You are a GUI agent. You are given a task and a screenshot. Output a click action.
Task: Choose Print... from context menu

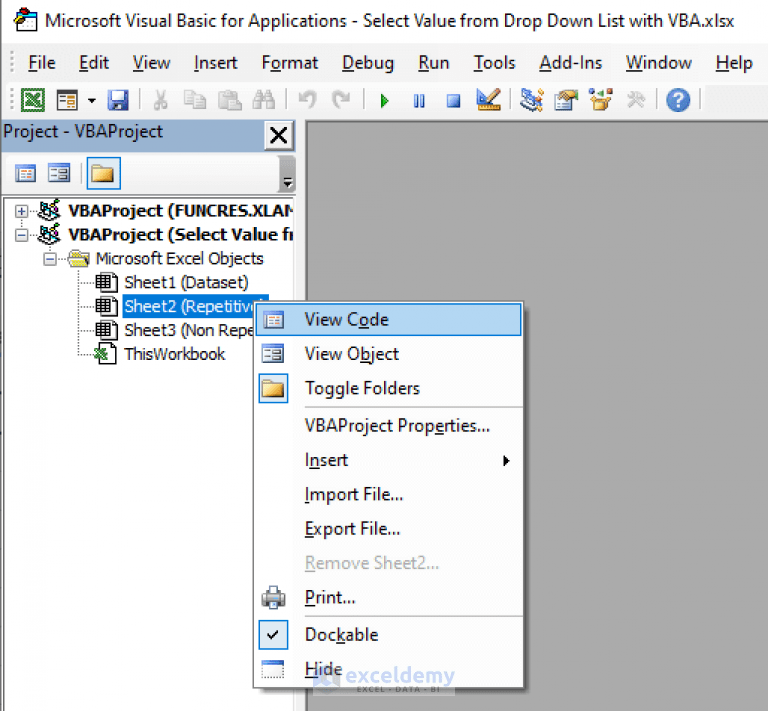389,597
